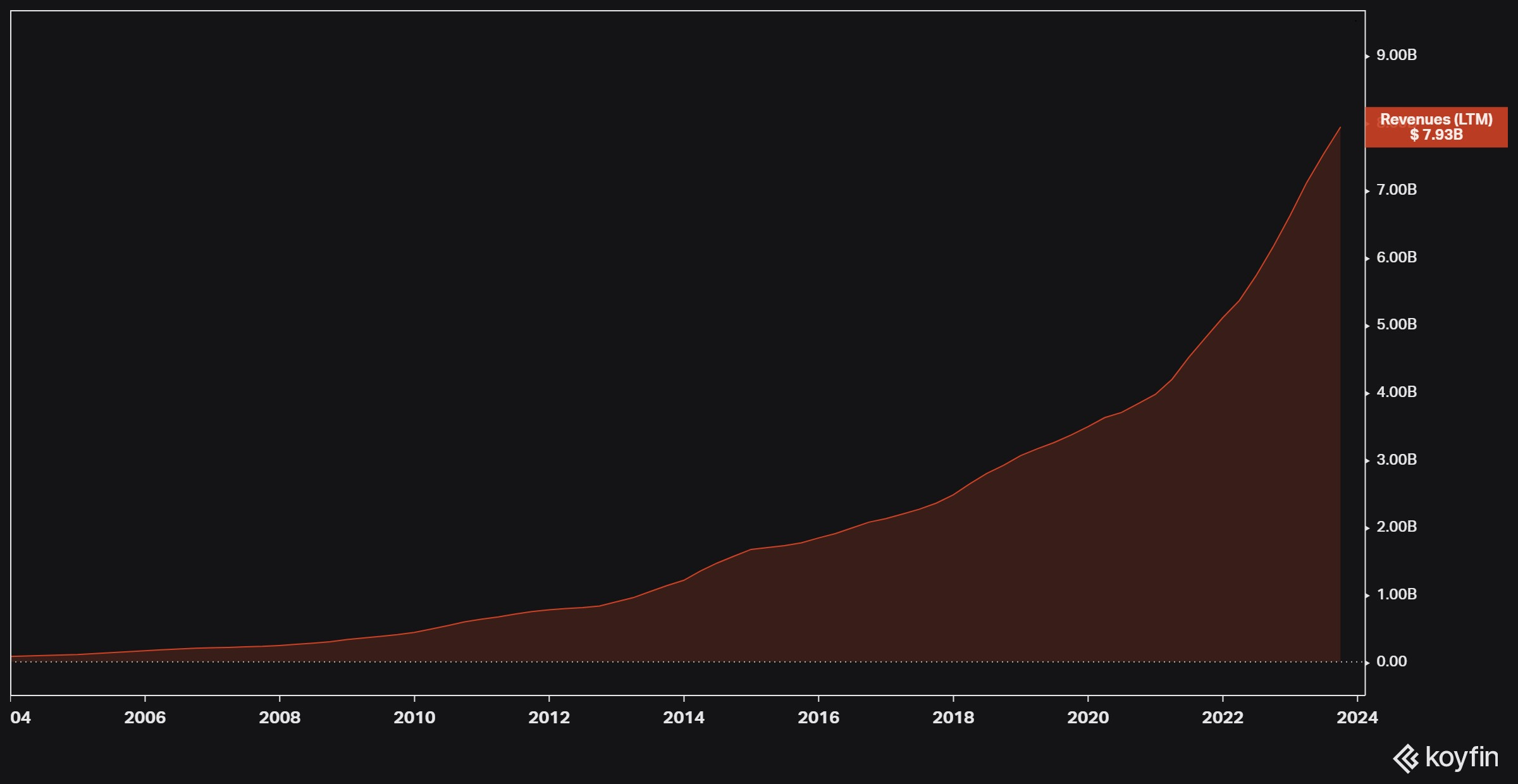Select the 2010 x-axis year label
The height and width of the screenshot is (784, 1518).
click(414, 718)
